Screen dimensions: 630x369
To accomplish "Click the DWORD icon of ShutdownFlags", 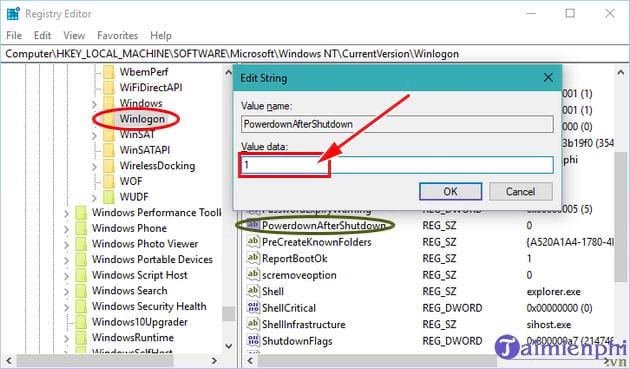I will pyautogui.click(x=253, y=341).
